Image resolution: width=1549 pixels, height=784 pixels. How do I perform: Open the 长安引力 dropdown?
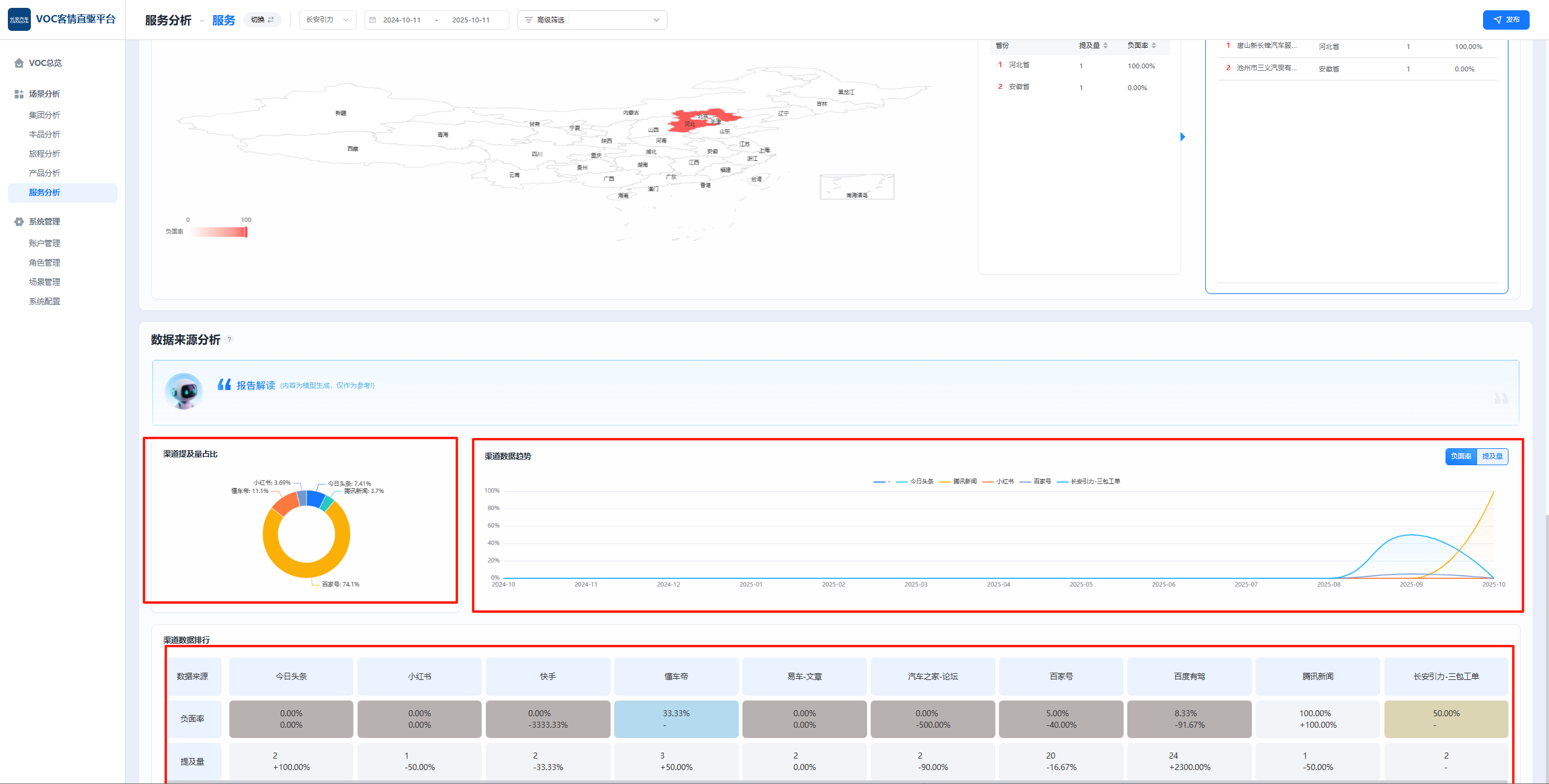pos(327,20)
